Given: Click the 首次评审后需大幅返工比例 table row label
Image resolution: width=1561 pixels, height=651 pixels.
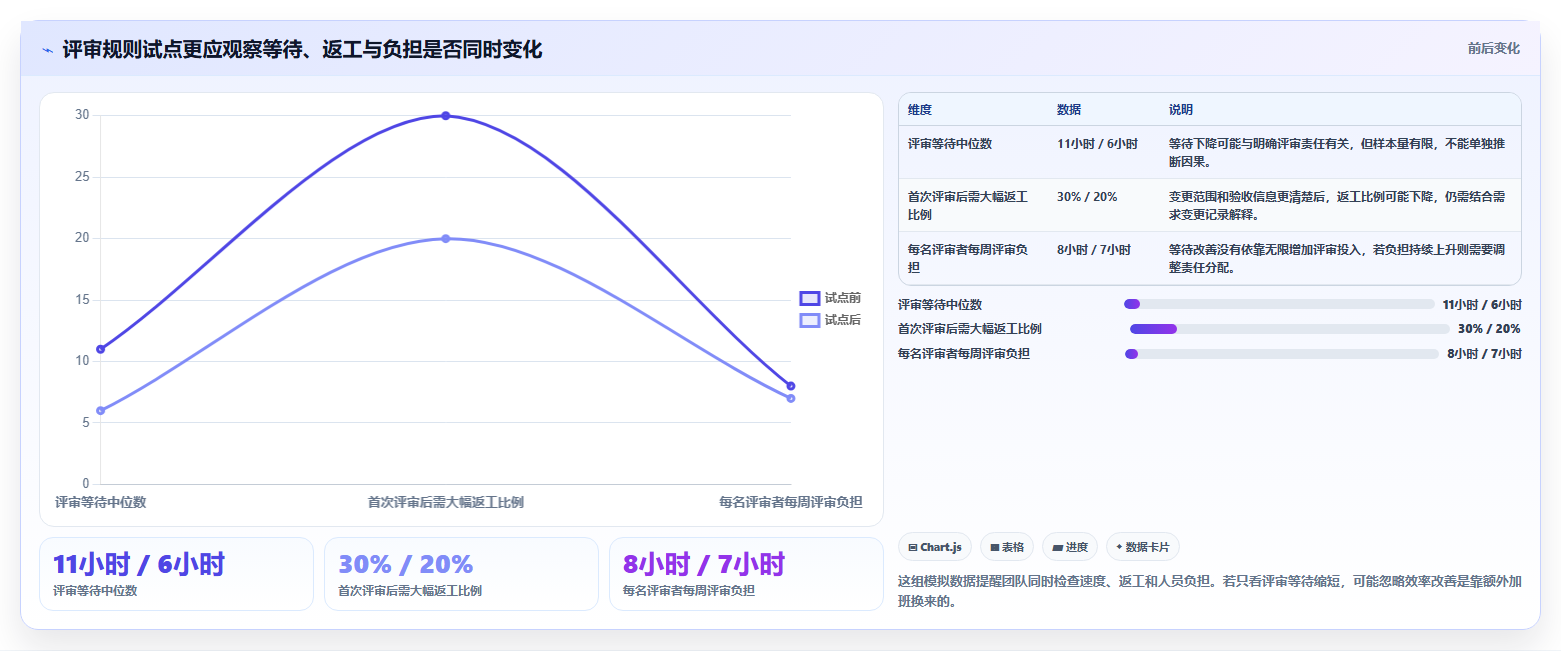Looking at the screenshot, I should (968, 206).
